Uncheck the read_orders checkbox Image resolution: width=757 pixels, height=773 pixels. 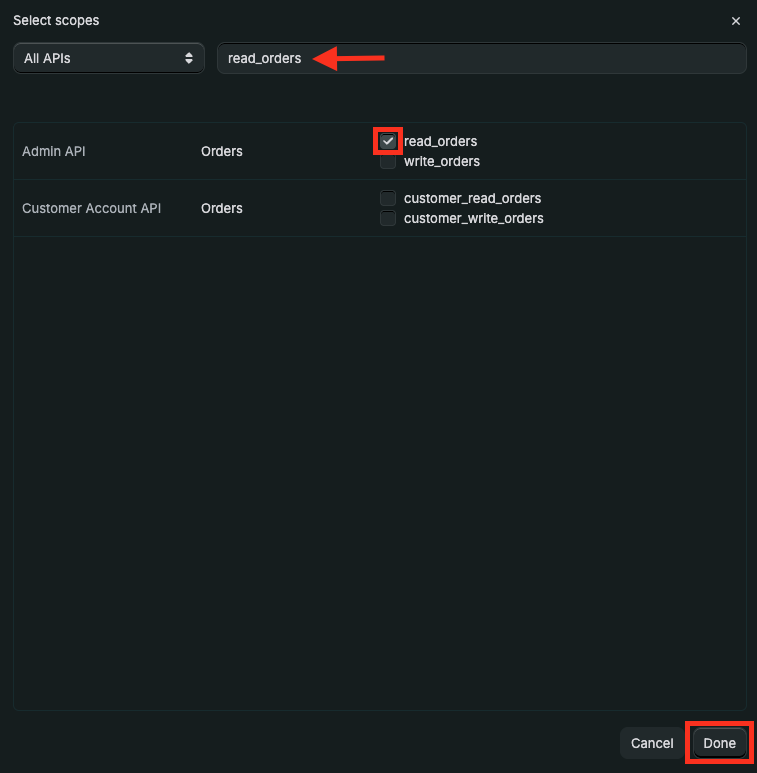(x=388, y=141)
